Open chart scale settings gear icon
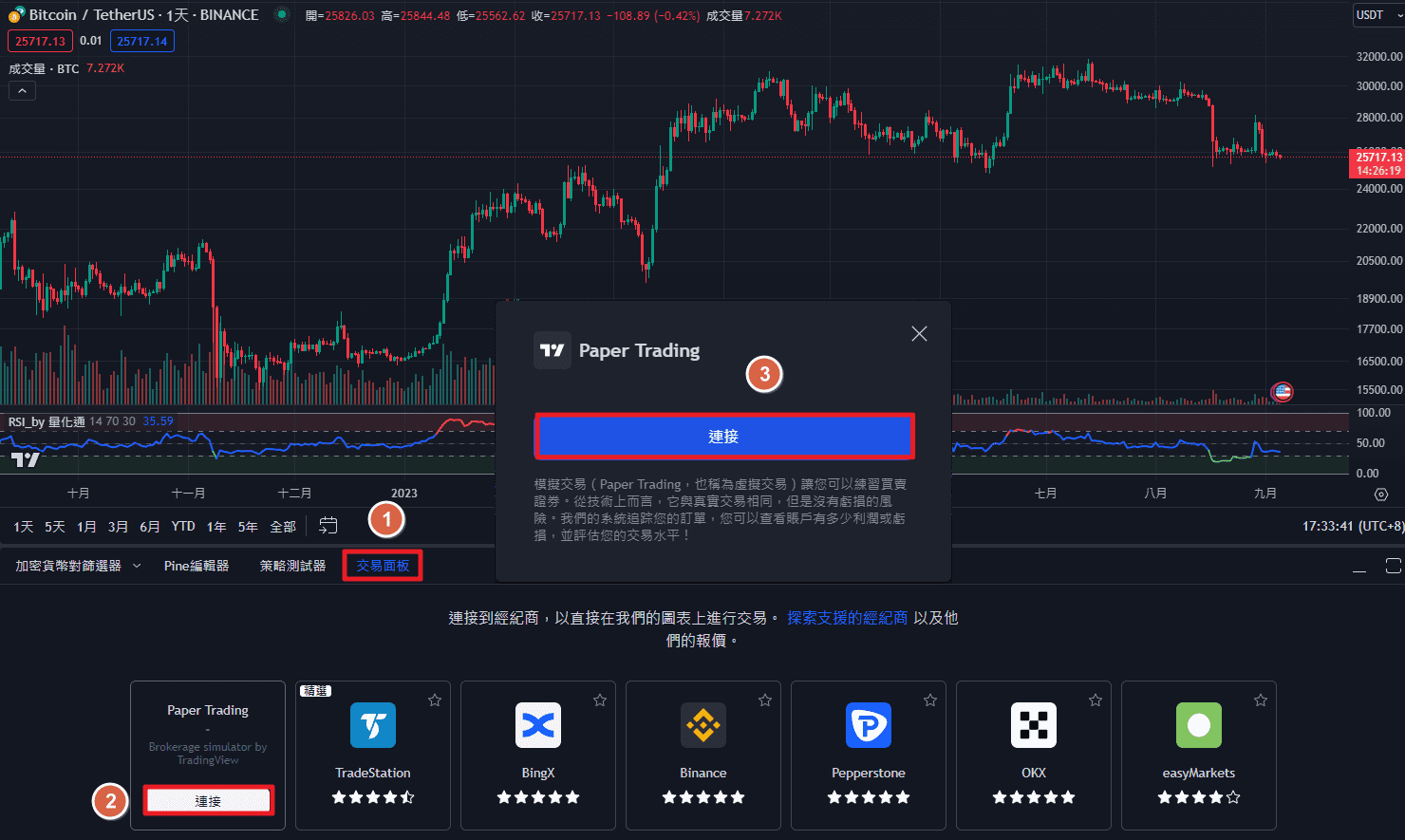This screenshot has height=840, width=1405. coord(1381,495)
